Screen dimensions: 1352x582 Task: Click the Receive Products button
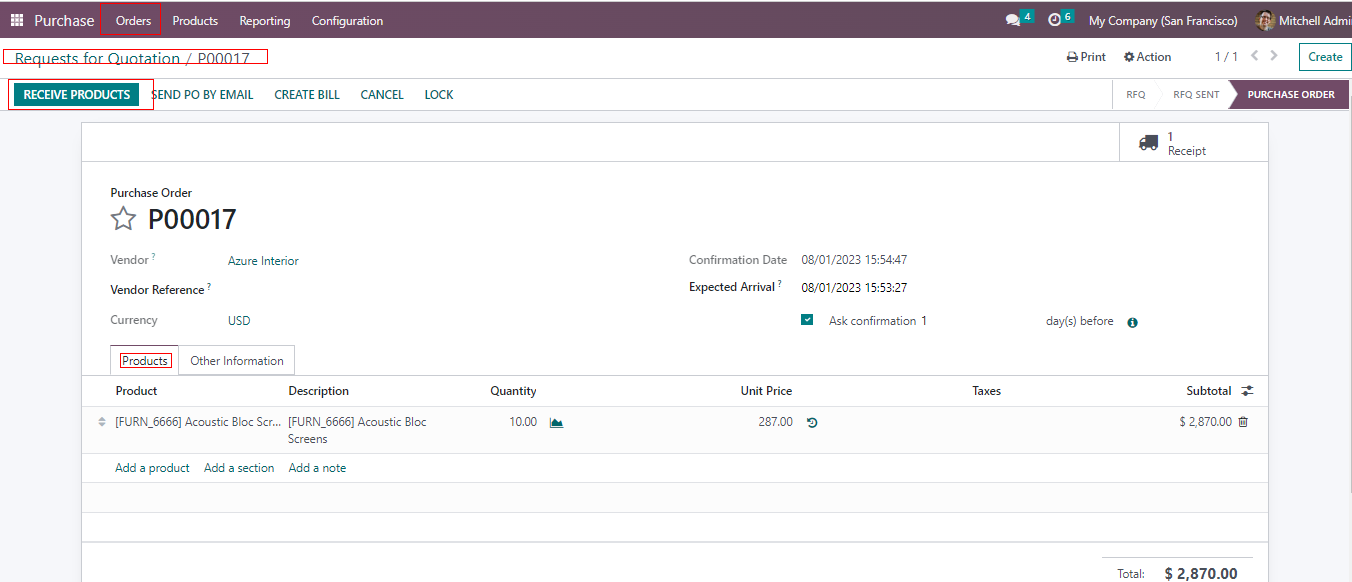77,95
